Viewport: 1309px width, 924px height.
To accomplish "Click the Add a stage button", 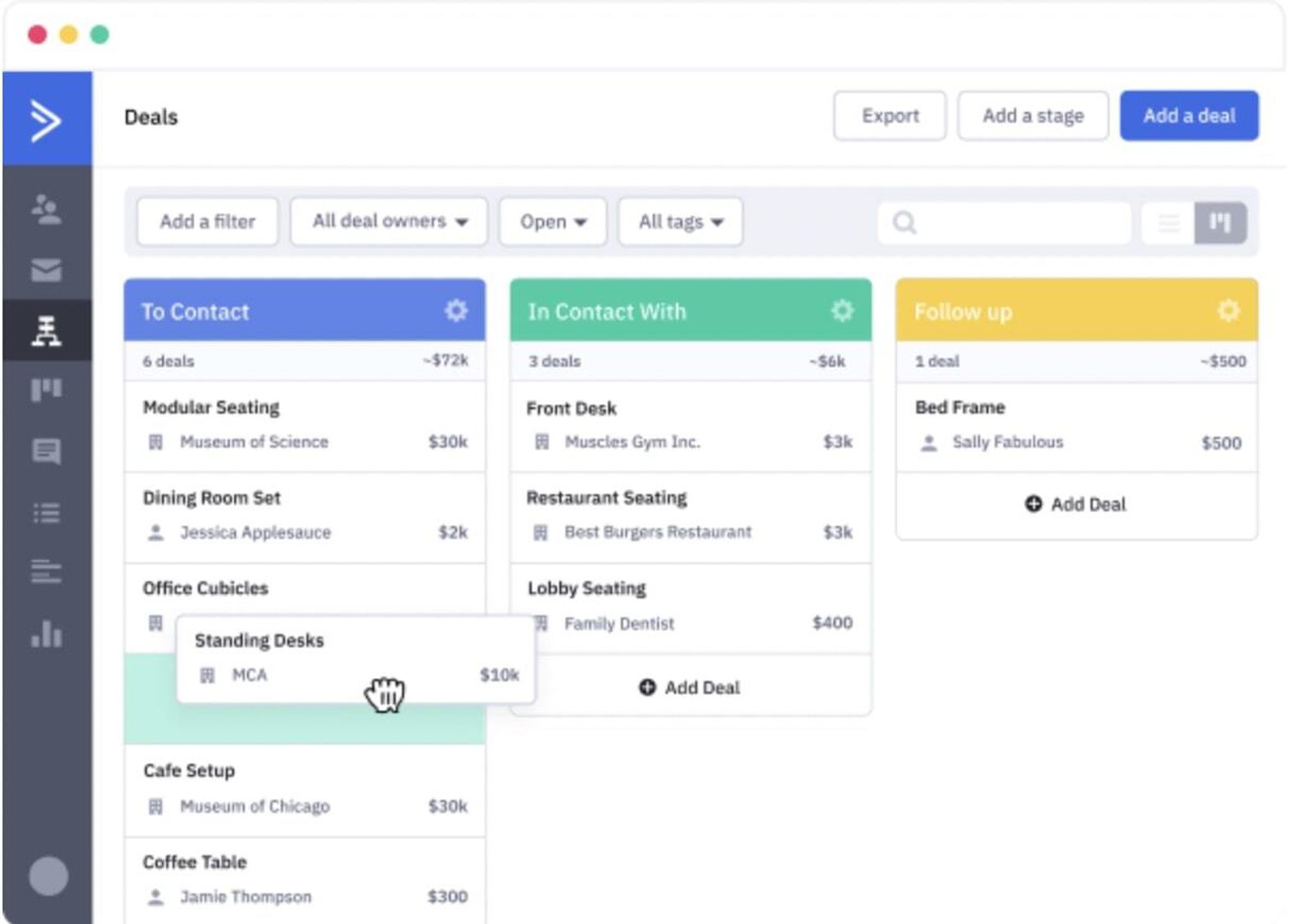I will tap(1032, 116).
